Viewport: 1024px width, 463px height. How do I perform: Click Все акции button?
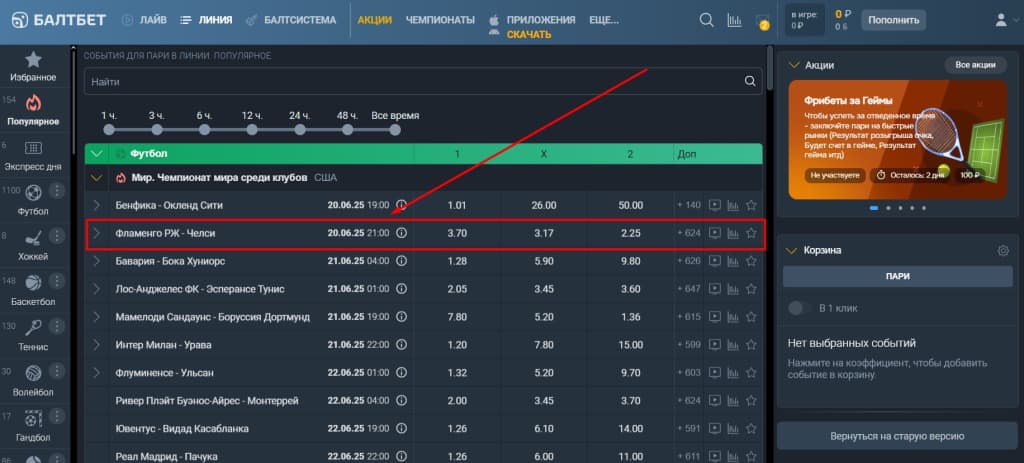coord(975,65)
